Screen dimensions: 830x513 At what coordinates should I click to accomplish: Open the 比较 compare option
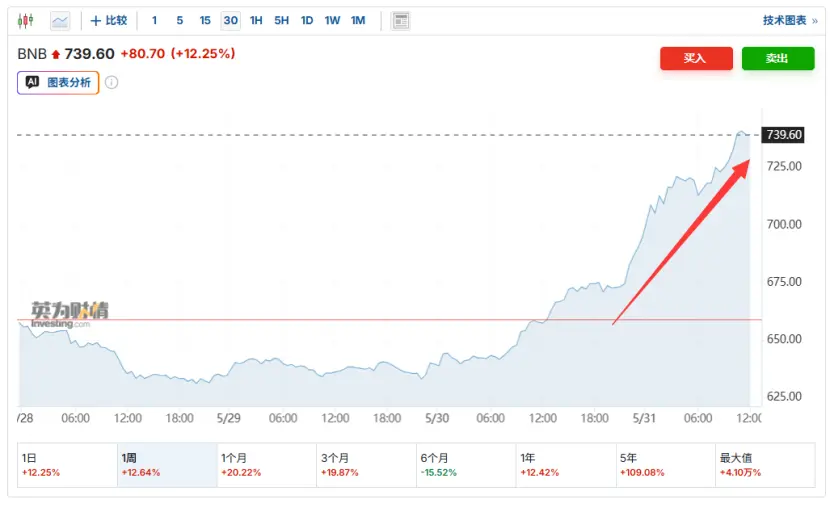click(x=116, y=20)
